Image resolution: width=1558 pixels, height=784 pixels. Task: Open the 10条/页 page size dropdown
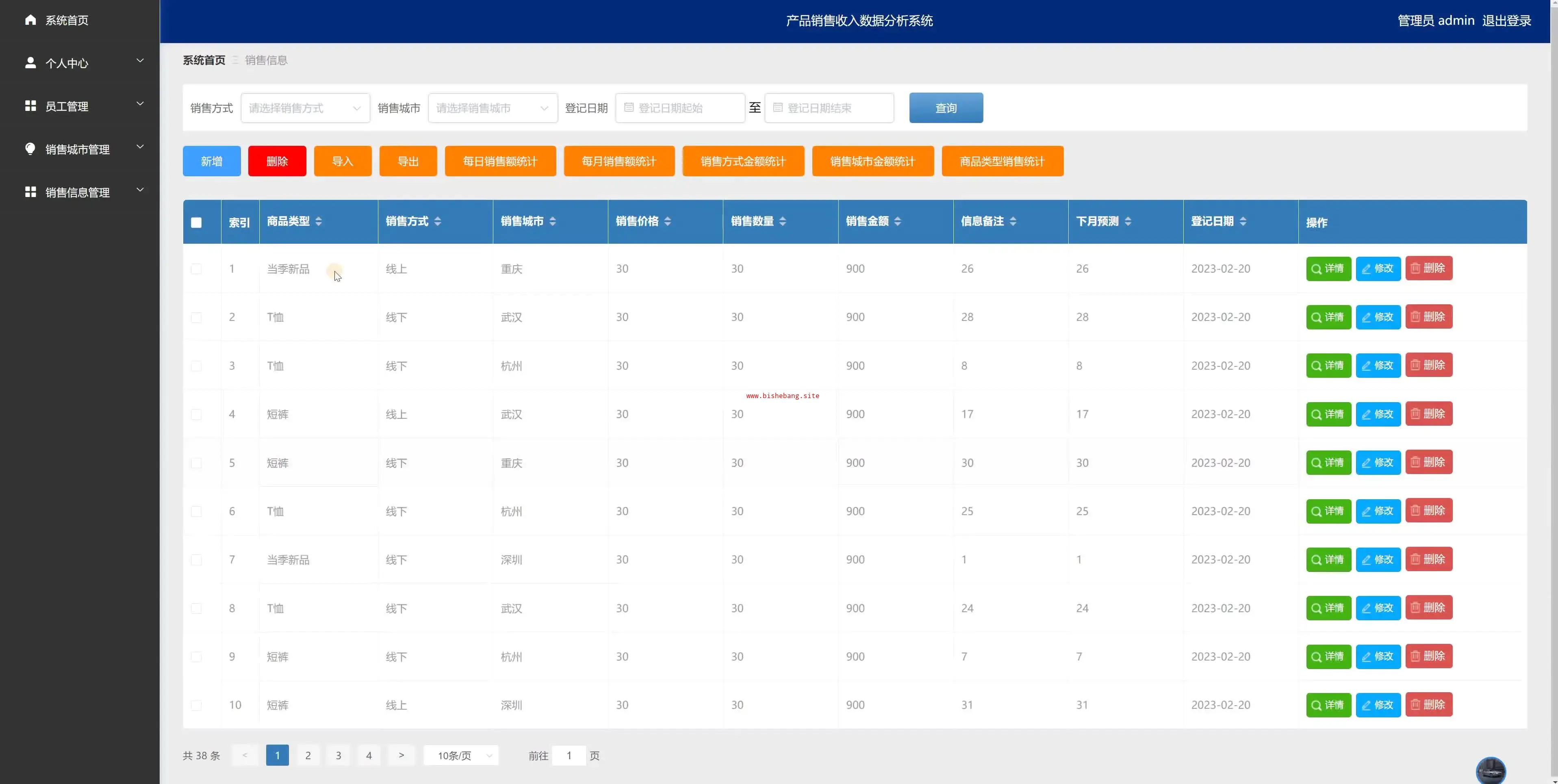click(461, 756)
